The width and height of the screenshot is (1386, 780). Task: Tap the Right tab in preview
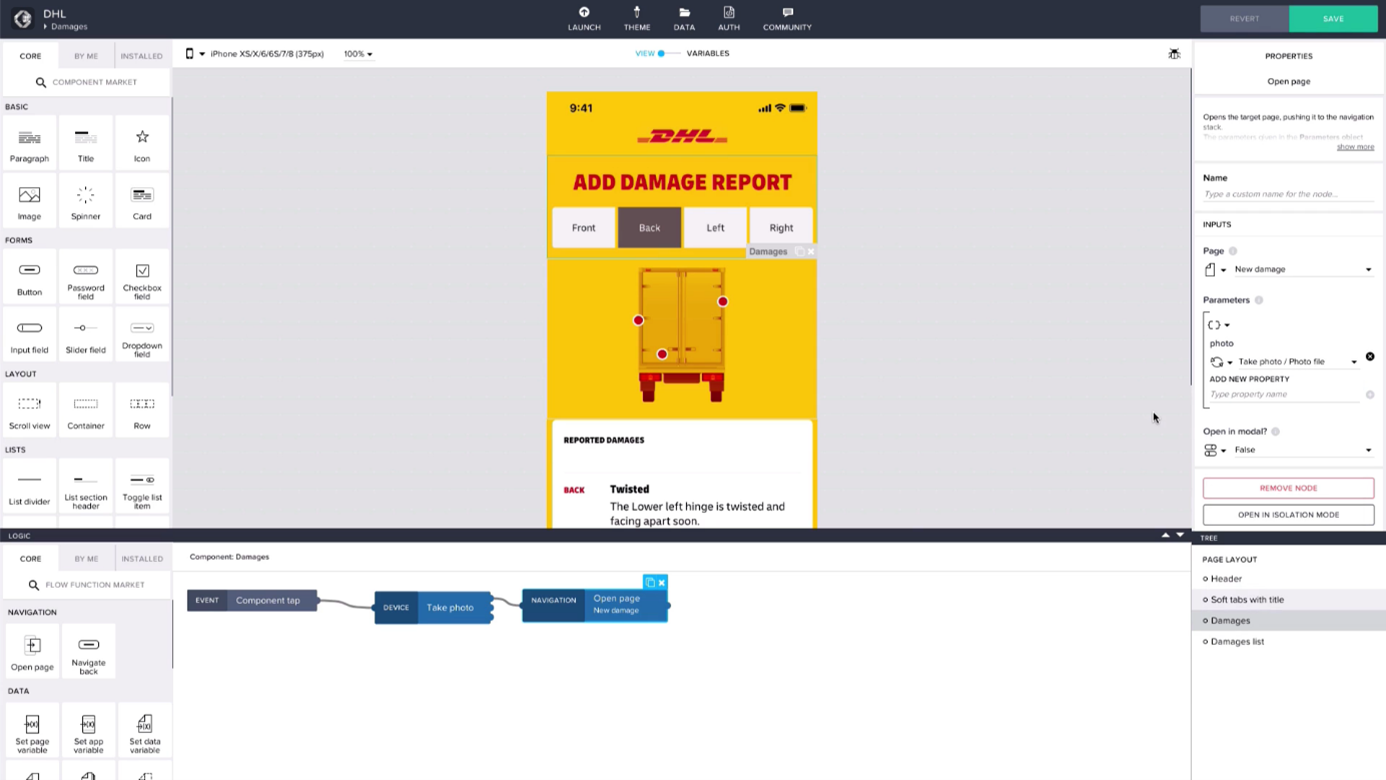pos(781,228)
